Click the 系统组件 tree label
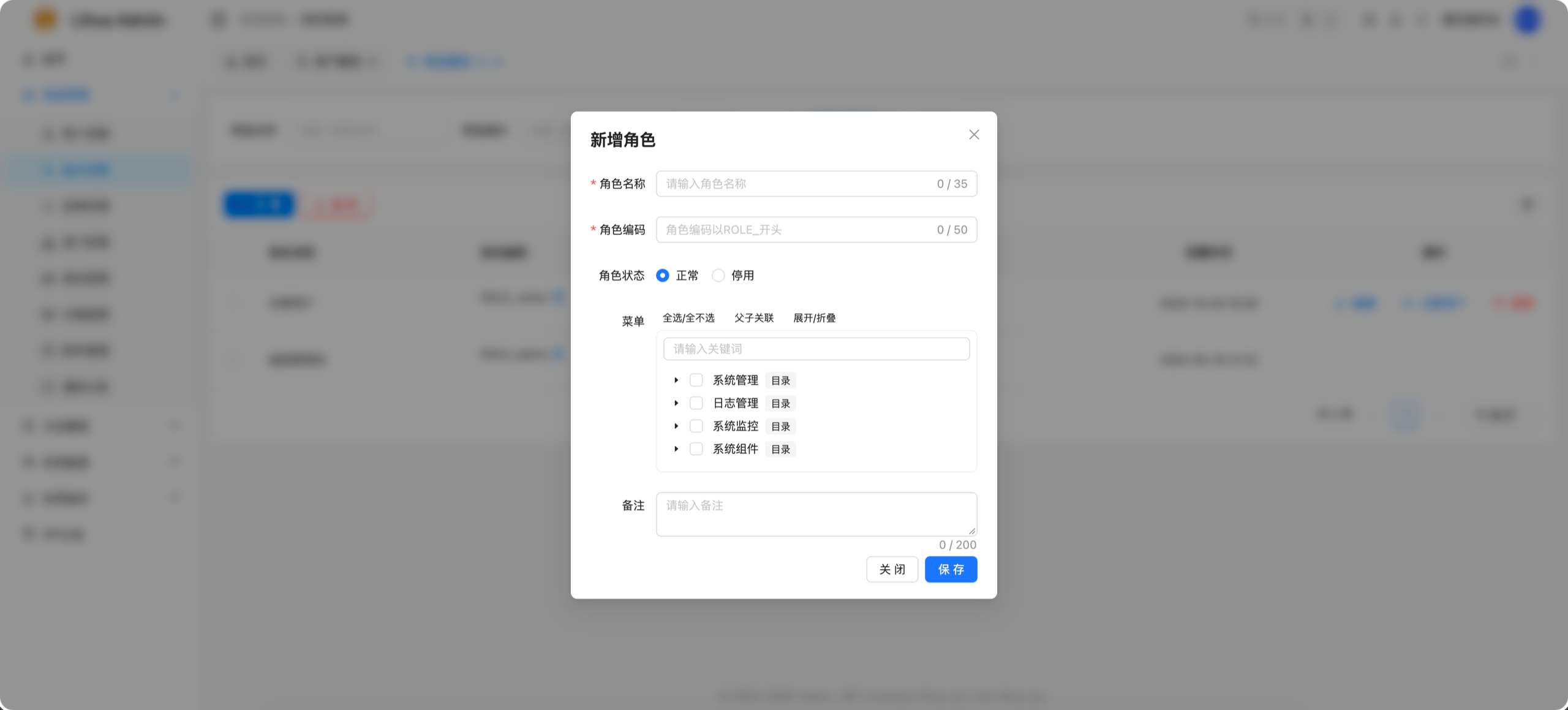This screenshot has height=710, width=1568. pyautogui.click(x=736, y=449)
